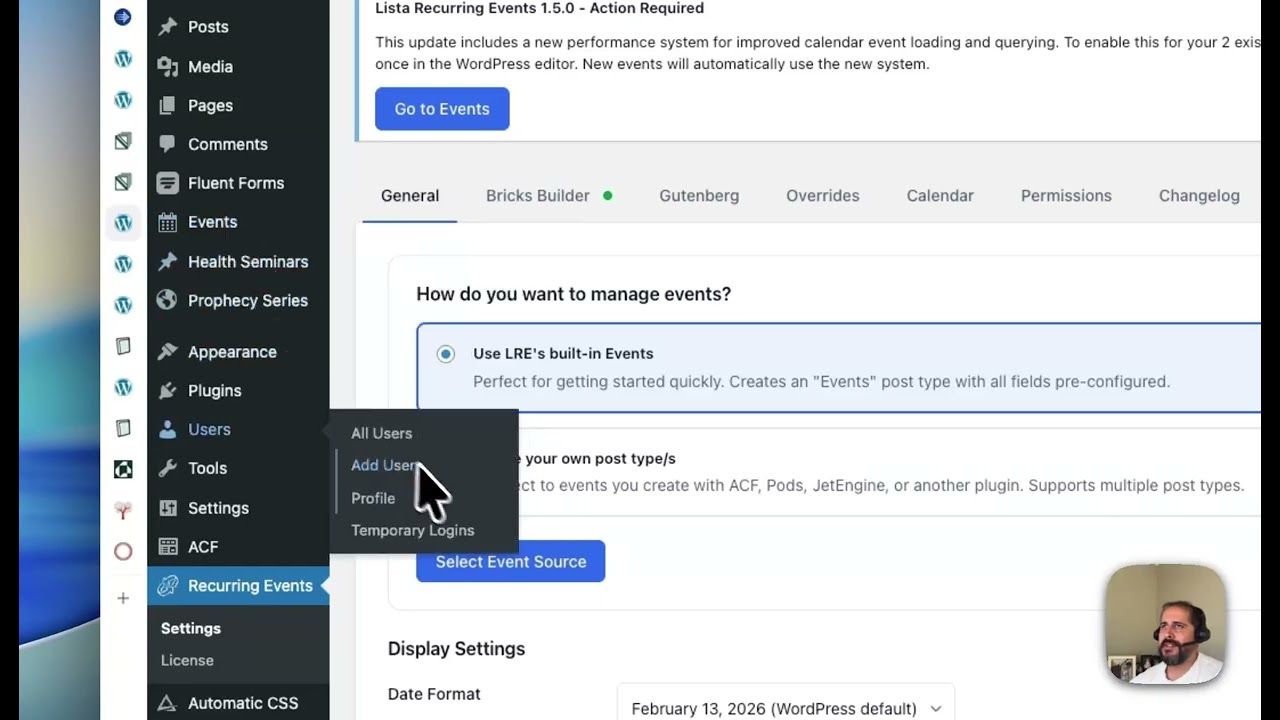1280x720 pixels.
Task: Click the Select Event Source button
Action: pyautogui.click(x=511, y=561)
